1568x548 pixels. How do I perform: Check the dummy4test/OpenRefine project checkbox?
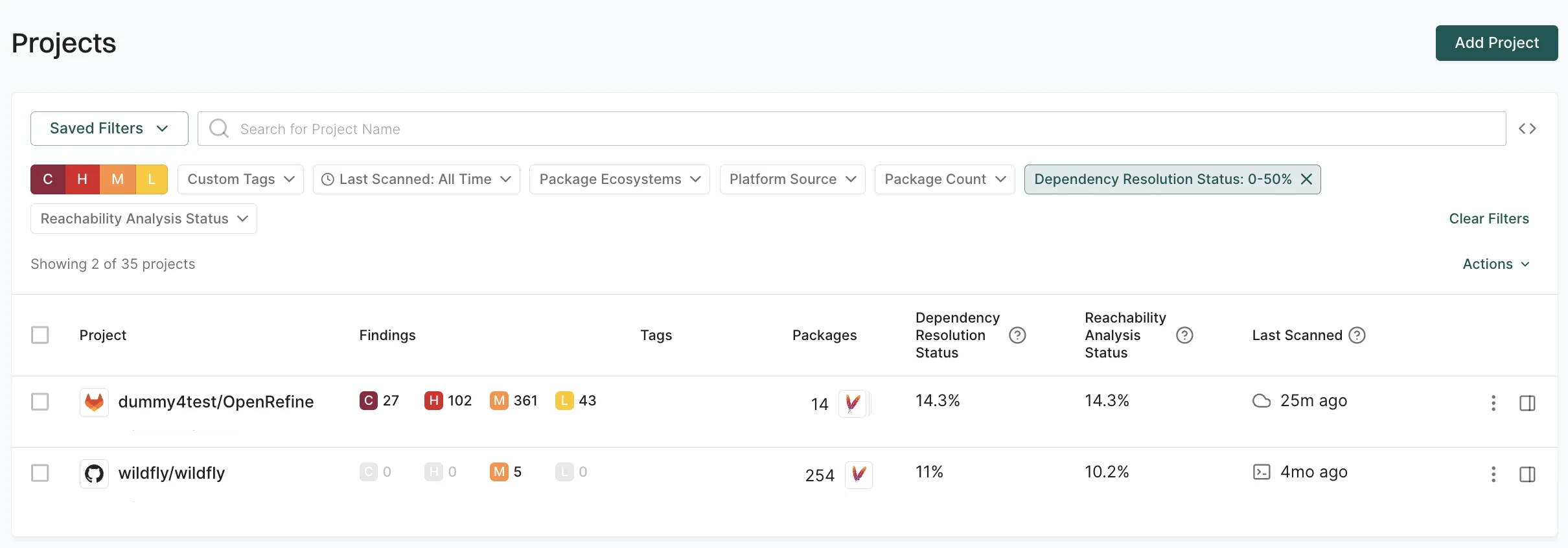[40, 402]
